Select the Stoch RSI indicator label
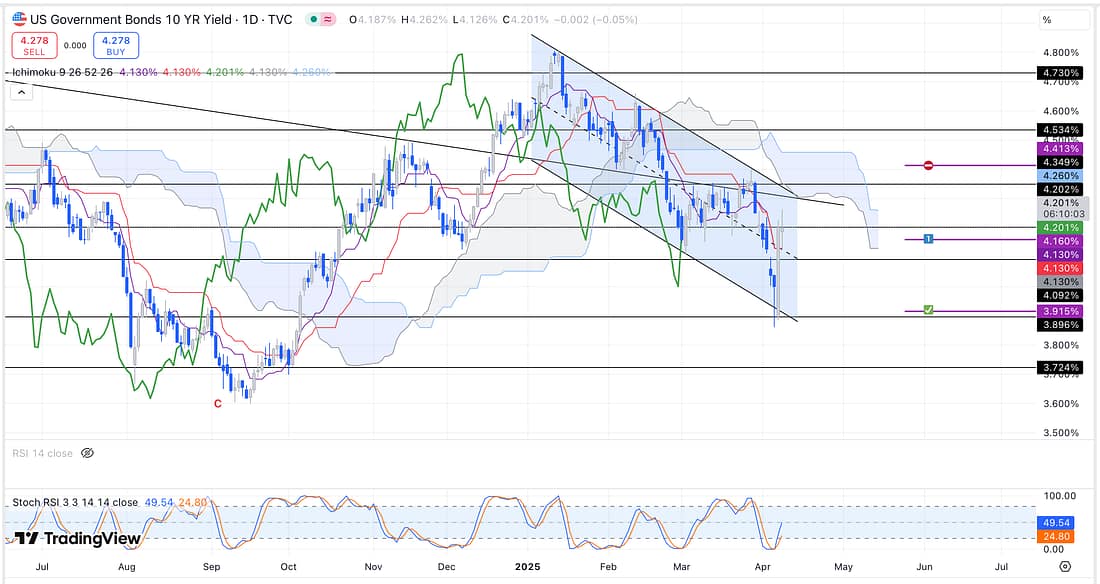Screen dimensions: 1100x584 click(x=75, y=502)
